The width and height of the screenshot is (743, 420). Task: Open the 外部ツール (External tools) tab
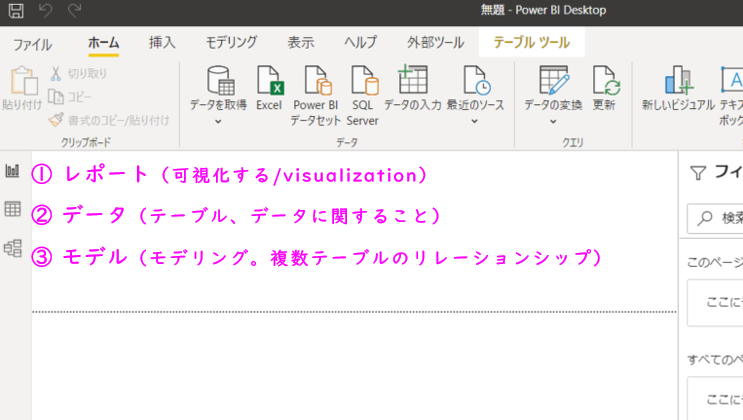(435, 43)
